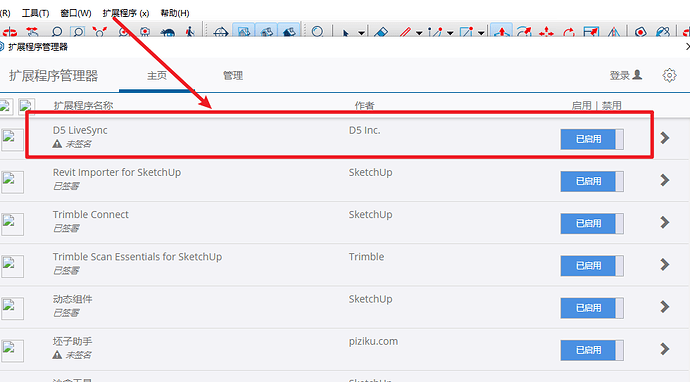The width and height of the screenshot is (690, 382).
Task: Select the Move tool with red arrows
Action: [x=546, y=32]
